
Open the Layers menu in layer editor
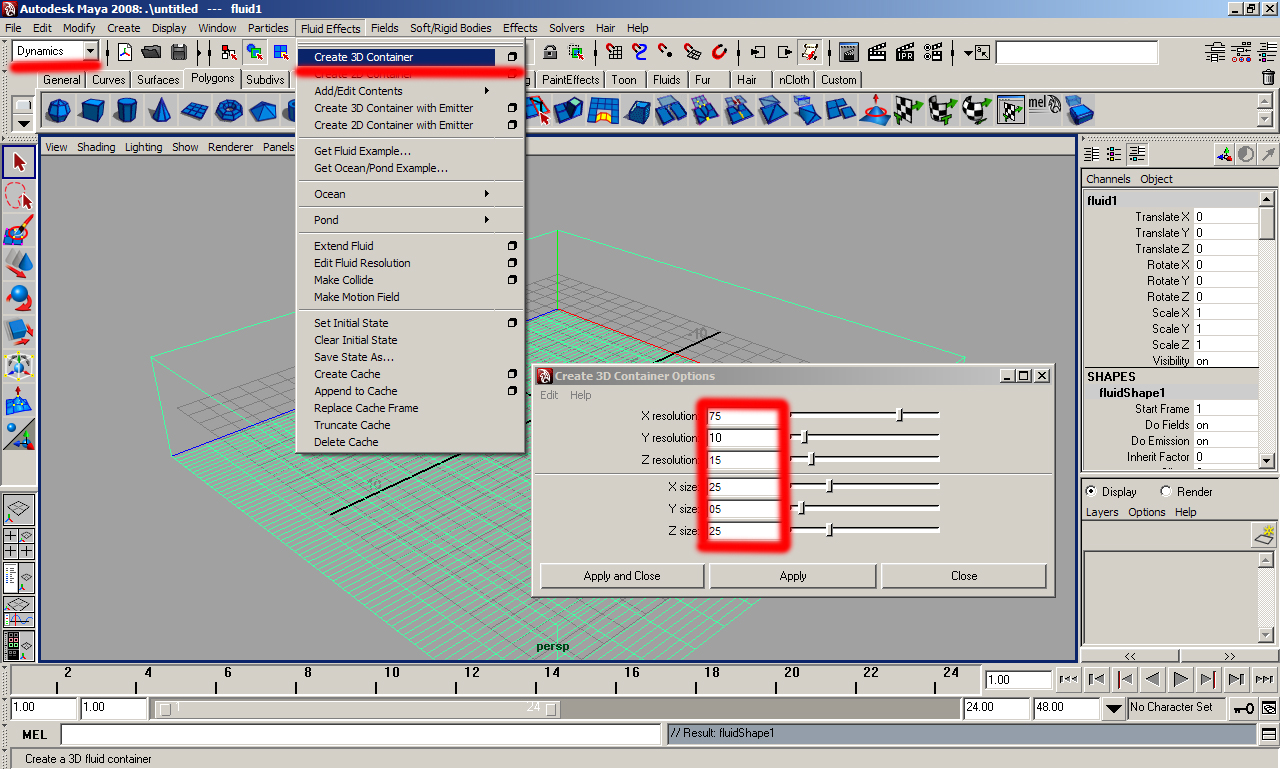(x=1102, y=512)
